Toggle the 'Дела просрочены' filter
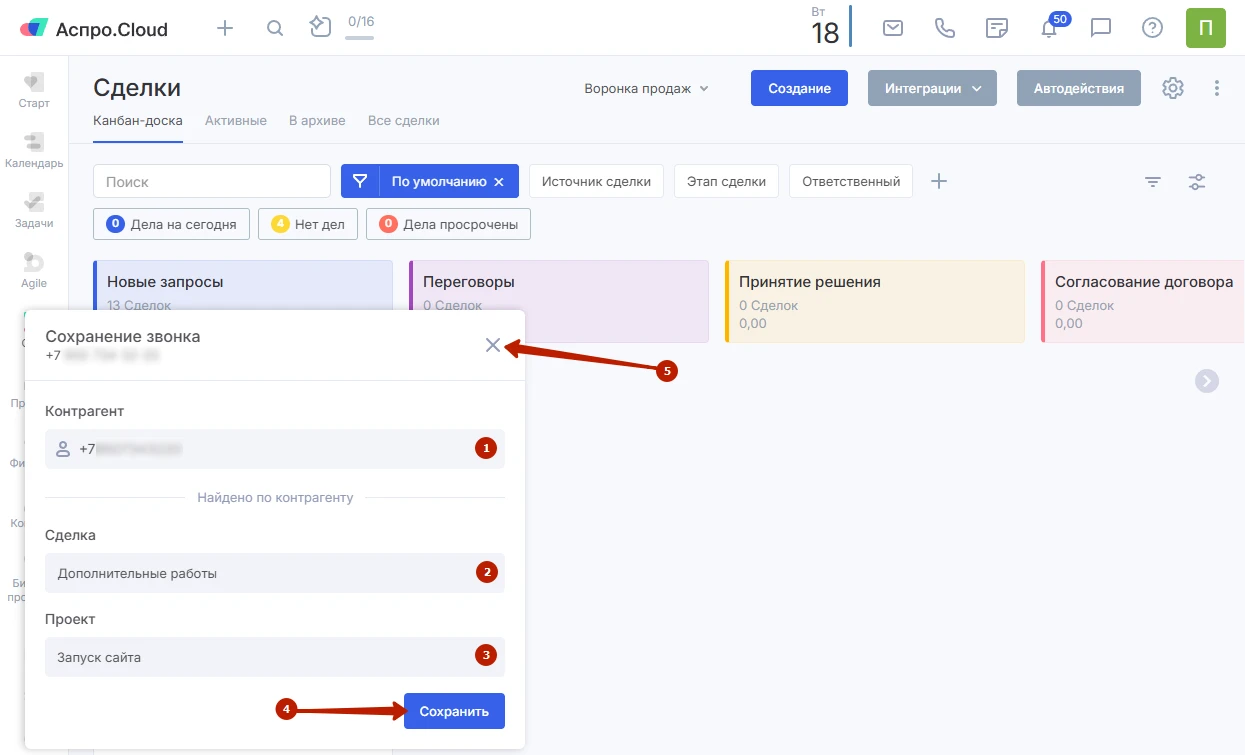Screen dimensions: 1245x755 coord(448,224)
